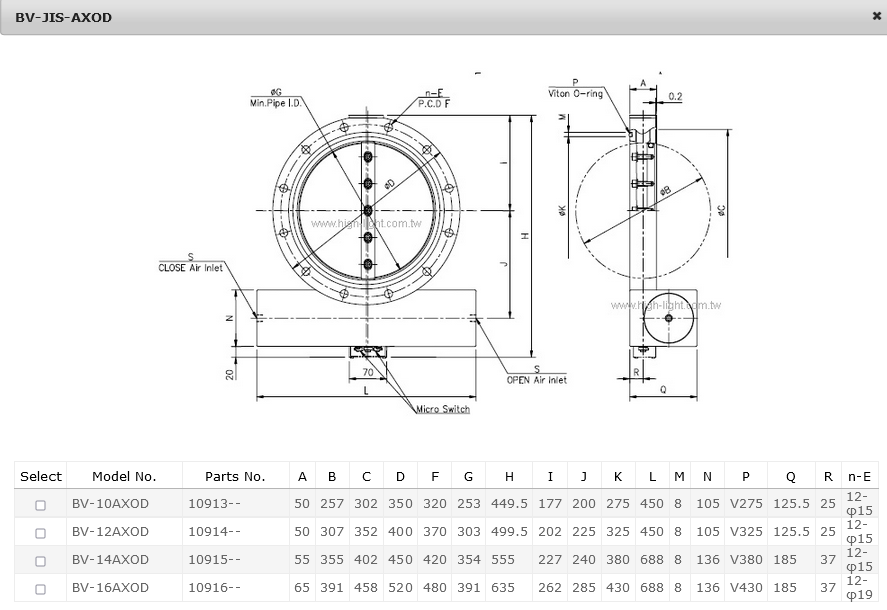Tick the checkbox for BV-12AXOD
Screen dimensions: 887x610
[x=40, y=533]
